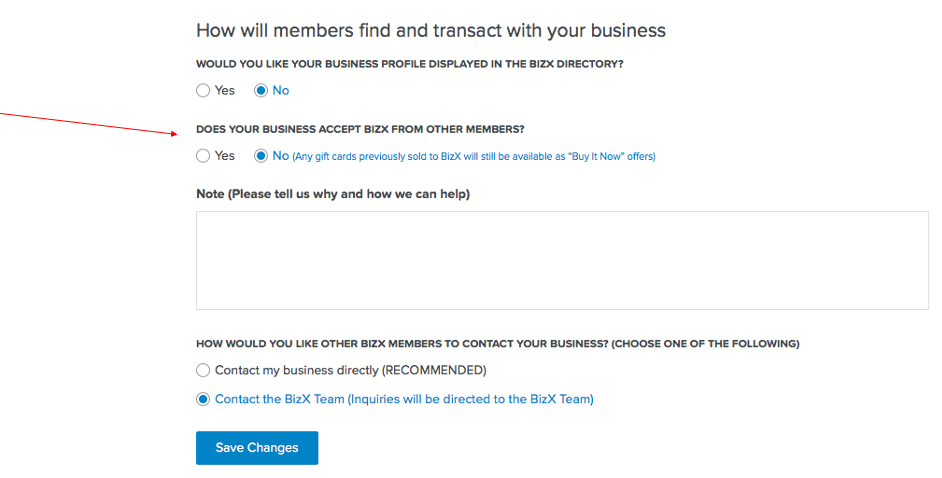
Task: Click the 'Yes' label text under directory question
Action: point(225,91)
